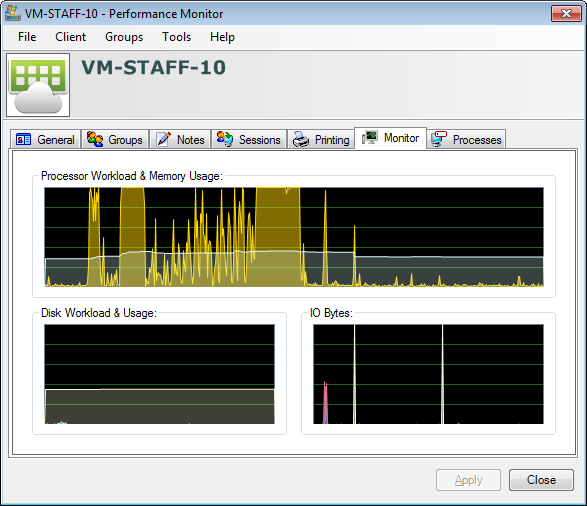Select the Monitor tab
This screenshot has height=506, width=587.
click(390, 138)
